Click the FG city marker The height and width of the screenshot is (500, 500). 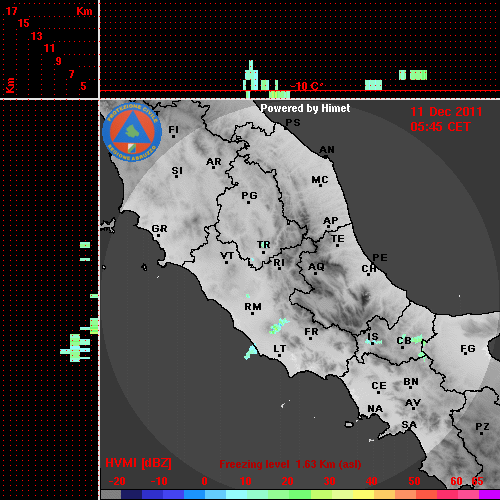[467, 350]
